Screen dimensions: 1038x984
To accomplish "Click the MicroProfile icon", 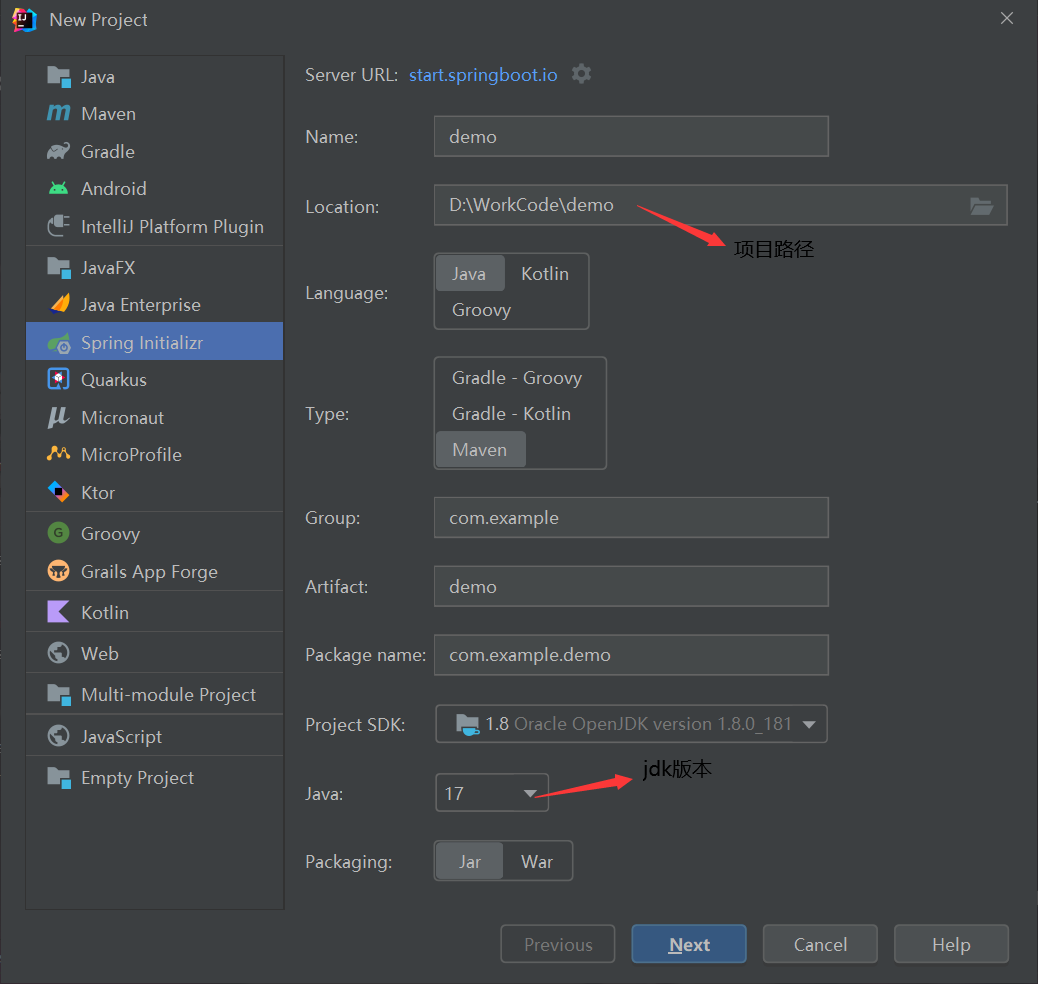I will [x=59, y=454].
